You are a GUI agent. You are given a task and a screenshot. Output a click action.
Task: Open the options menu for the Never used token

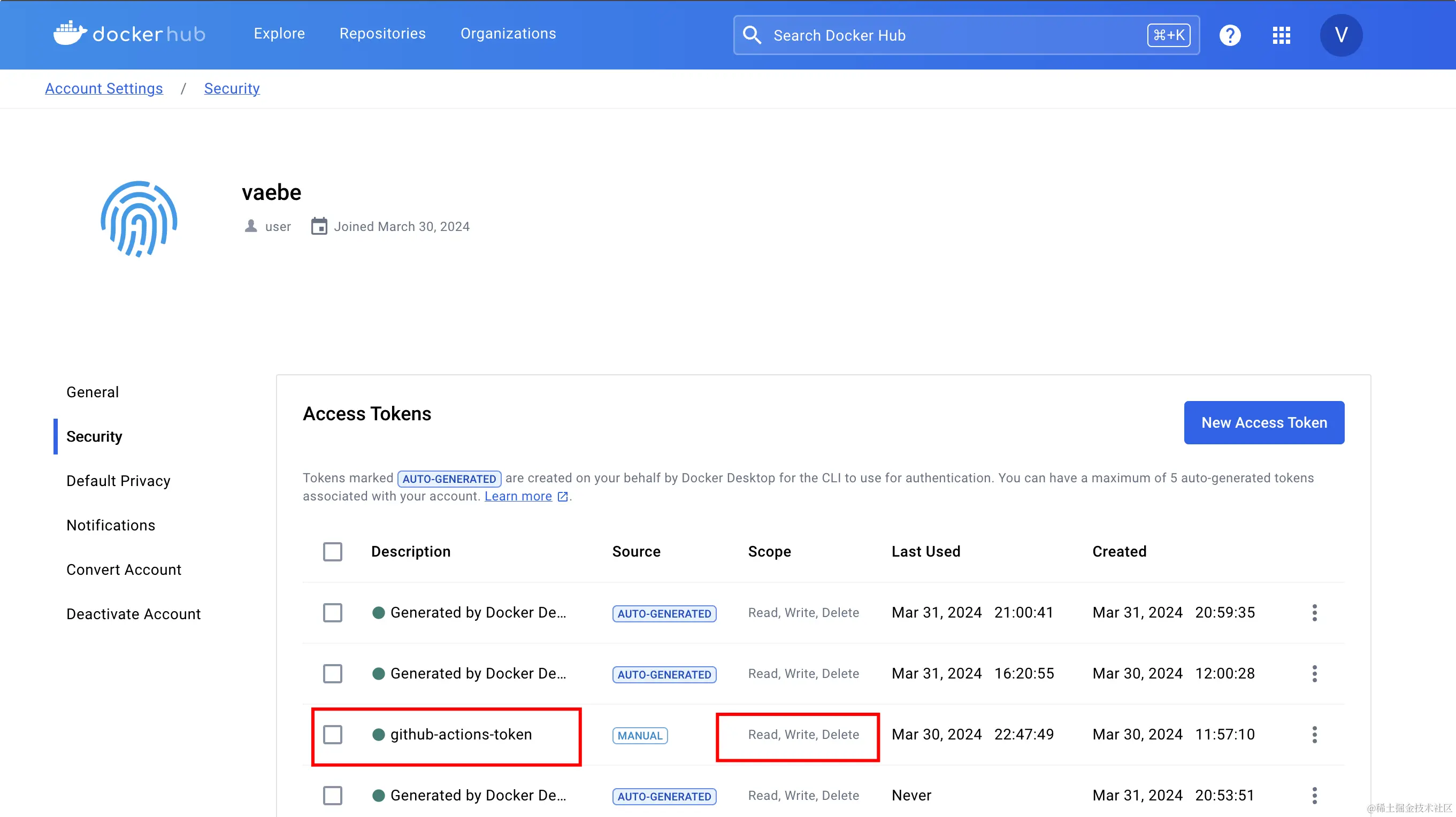[x=1314, y=796]
